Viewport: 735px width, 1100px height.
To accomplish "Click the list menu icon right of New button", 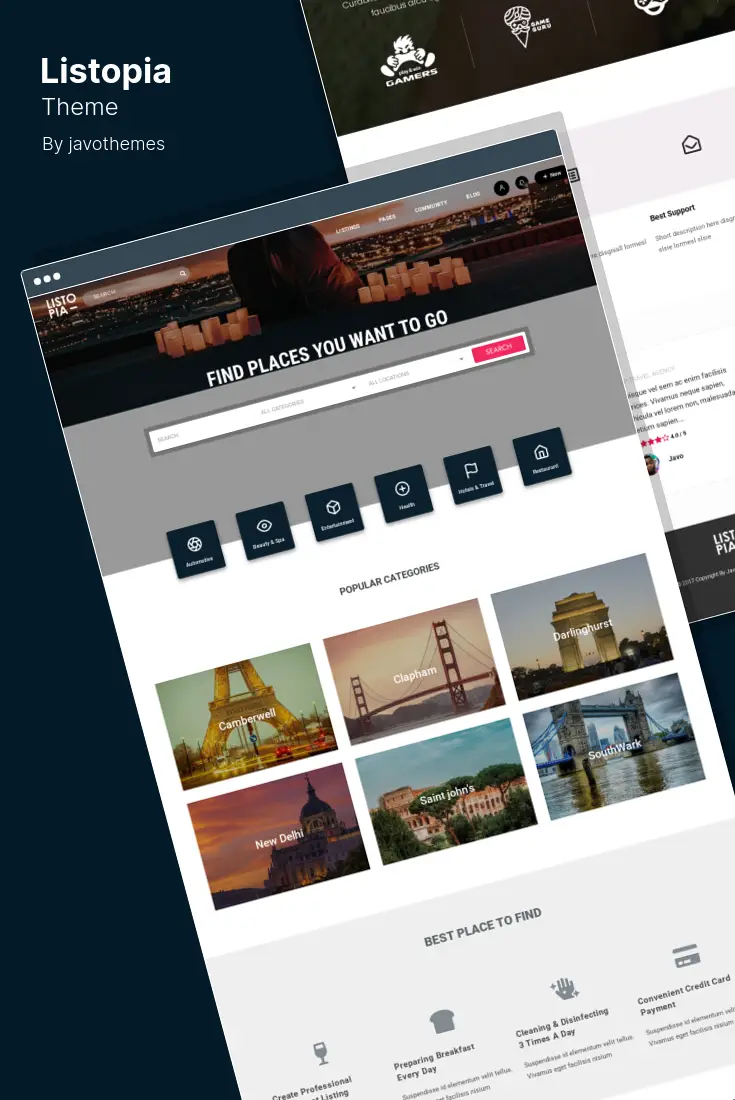I will click(x=573, y=175).
